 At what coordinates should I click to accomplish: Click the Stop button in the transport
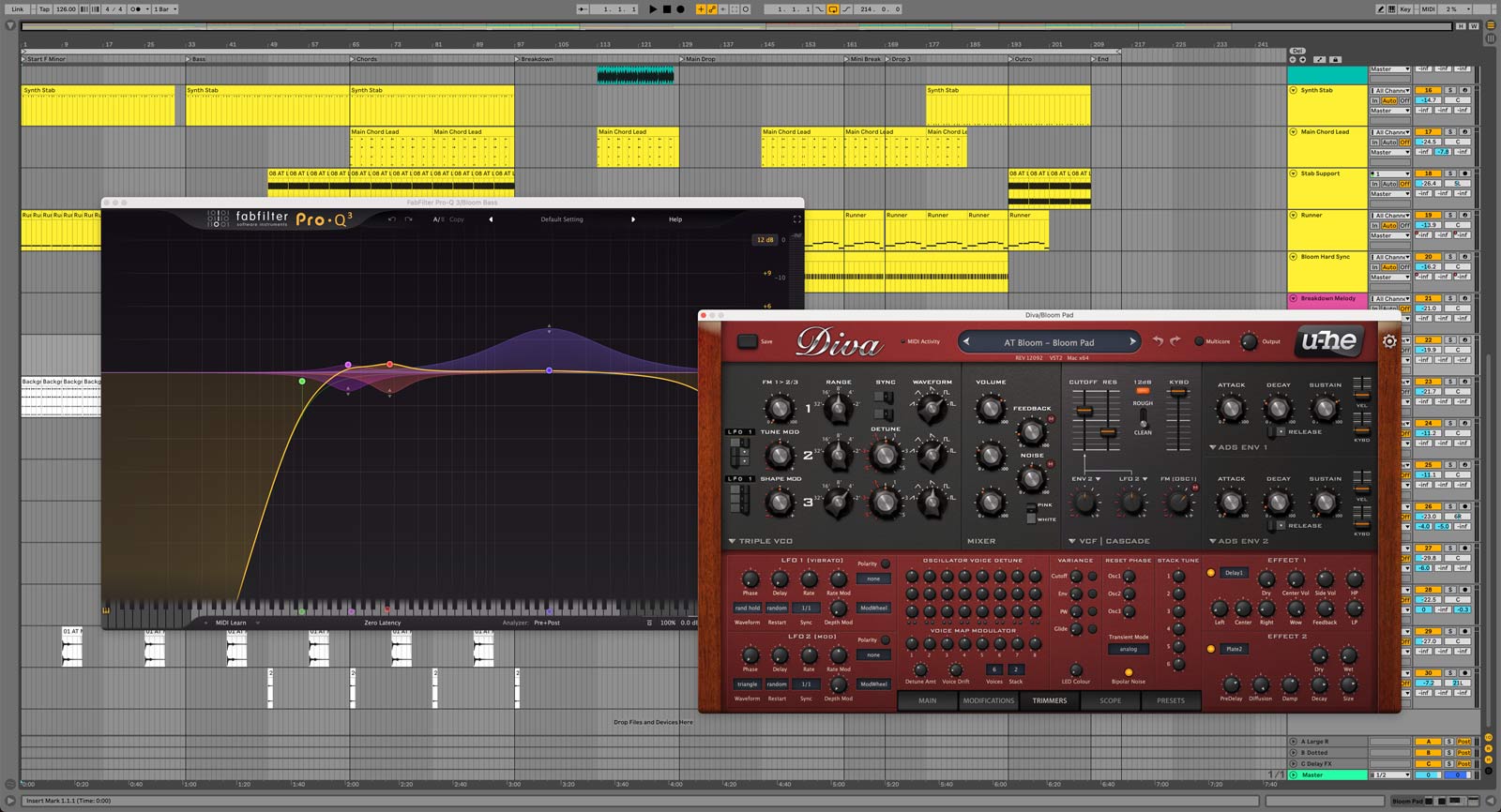[x=666, y=9]
